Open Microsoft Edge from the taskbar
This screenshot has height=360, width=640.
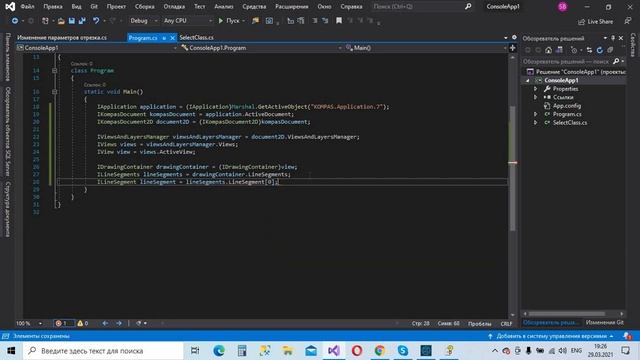[219, 351]
